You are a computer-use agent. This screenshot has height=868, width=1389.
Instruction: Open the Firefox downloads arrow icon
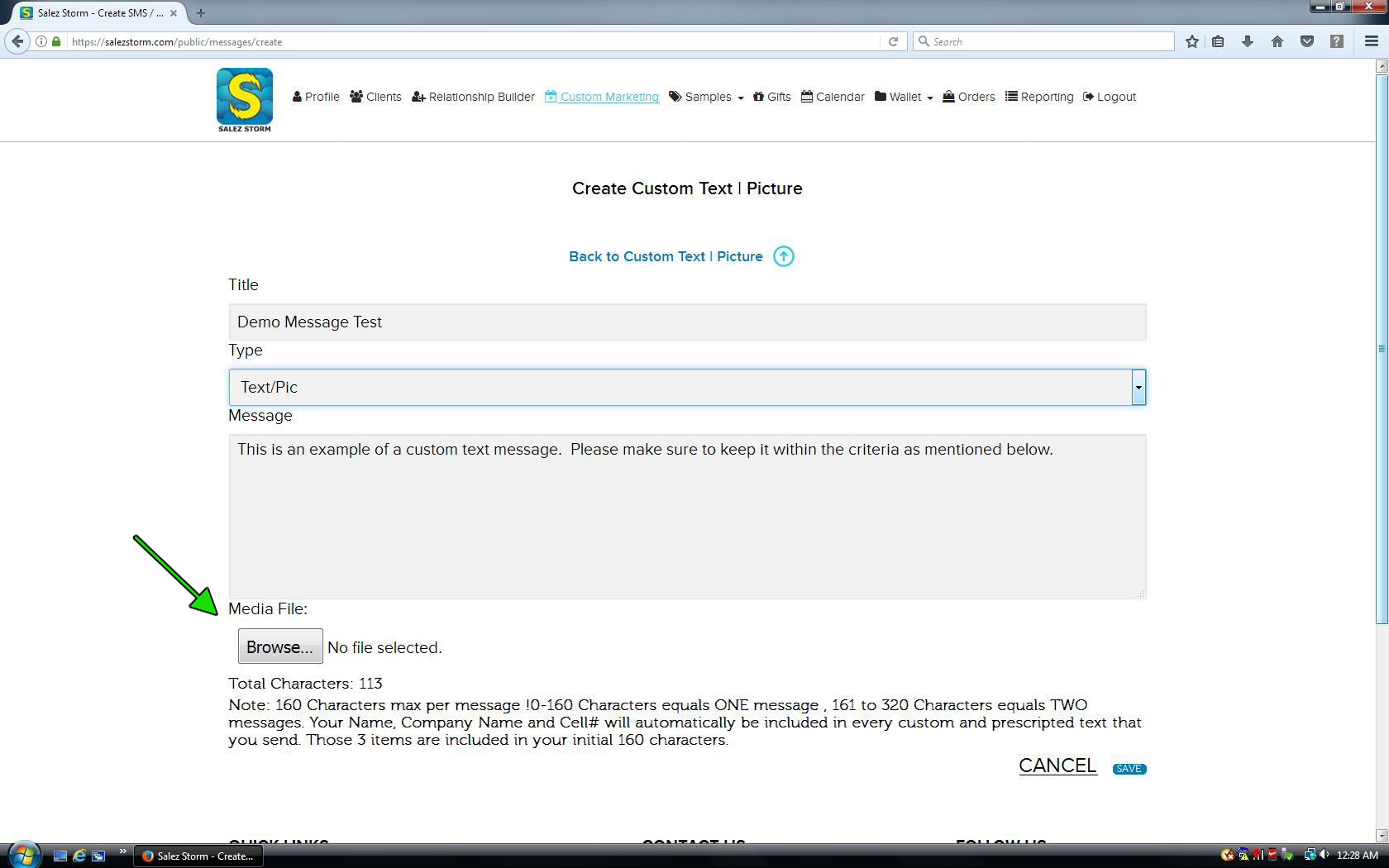click(x=1248, y=41)
